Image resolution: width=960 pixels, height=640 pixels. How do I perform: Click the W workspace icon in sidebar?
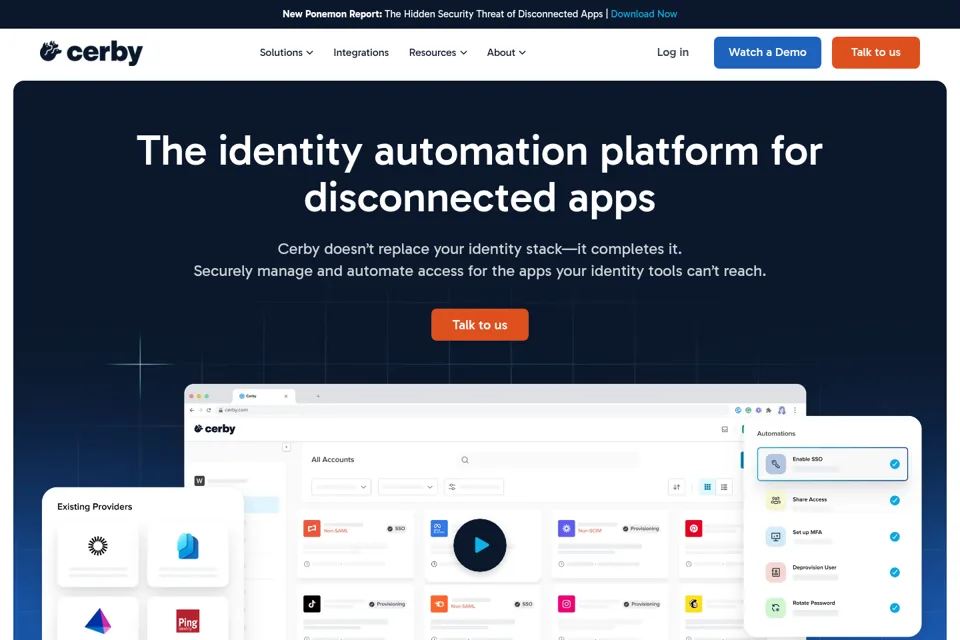pyautogui.click(x=199, y=481)
